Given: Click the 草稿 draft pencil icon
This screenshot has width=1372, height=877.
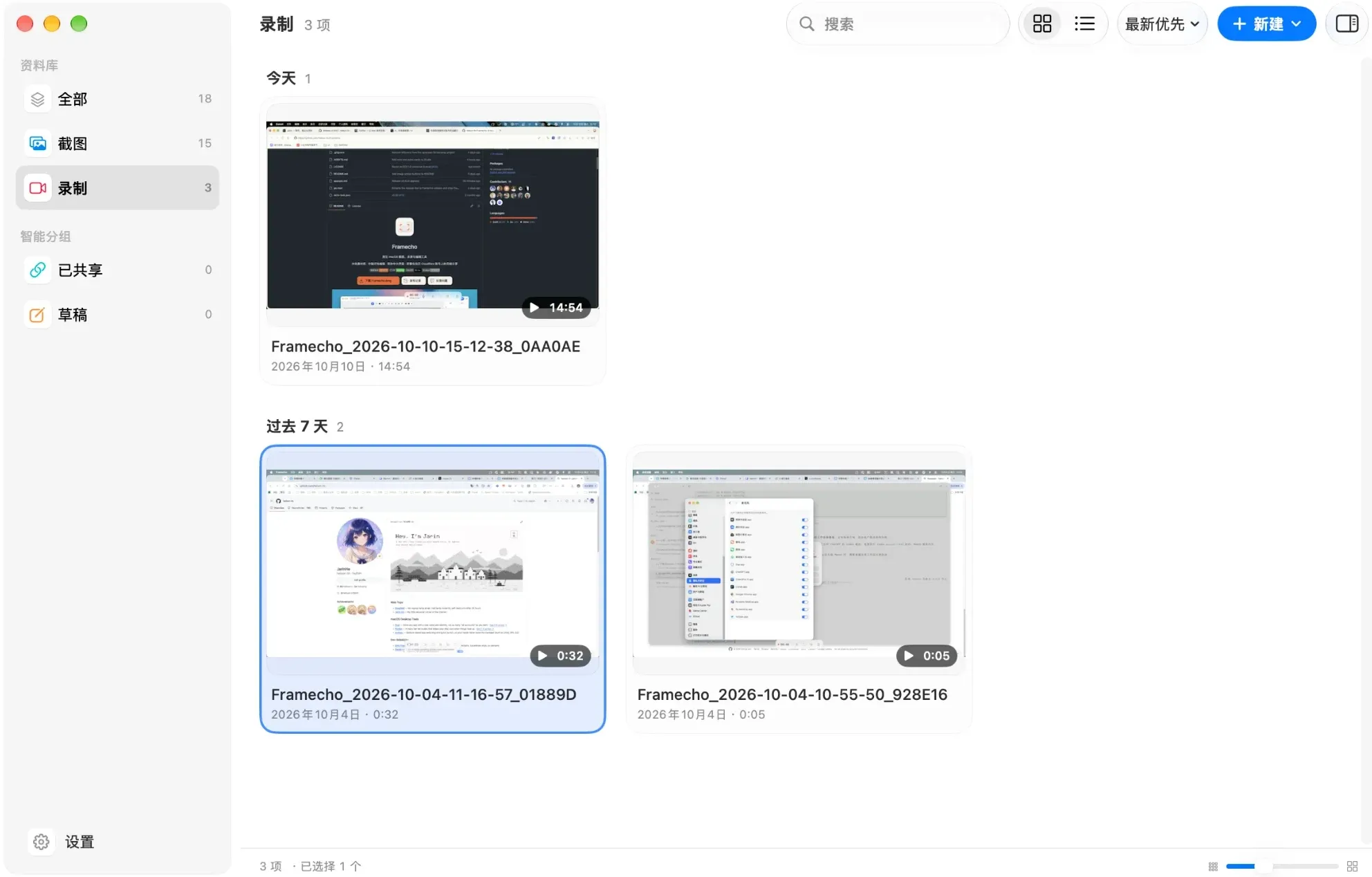Looking at the screenshot, I should coord(38,315).
